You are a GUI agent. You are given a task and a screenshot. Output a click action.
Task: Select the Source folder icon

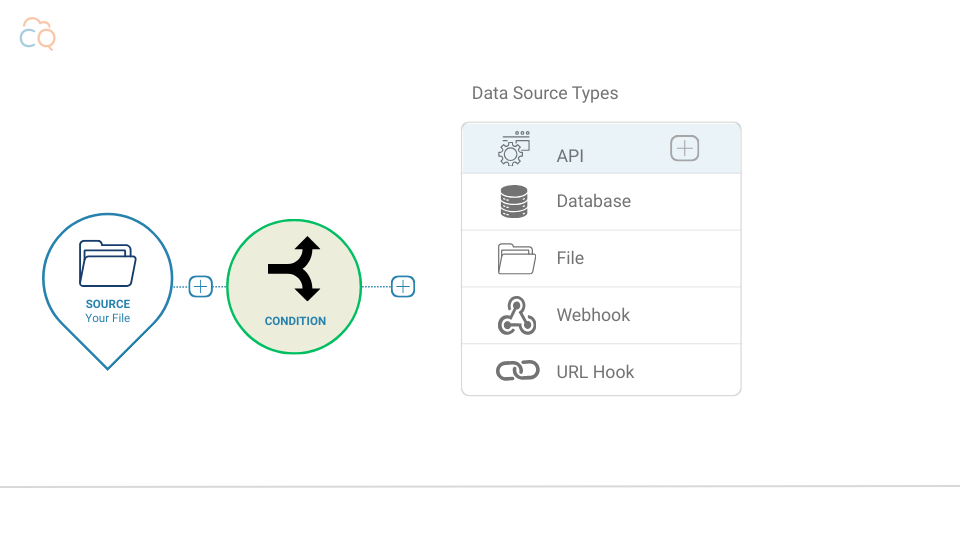pyautogui.click(x=108, y=263)
